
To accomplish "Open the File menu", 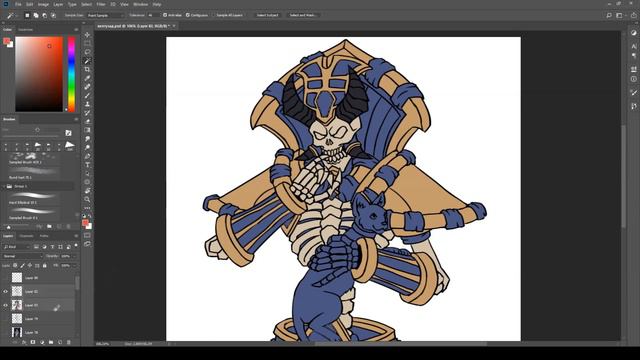I will [18, 4].
